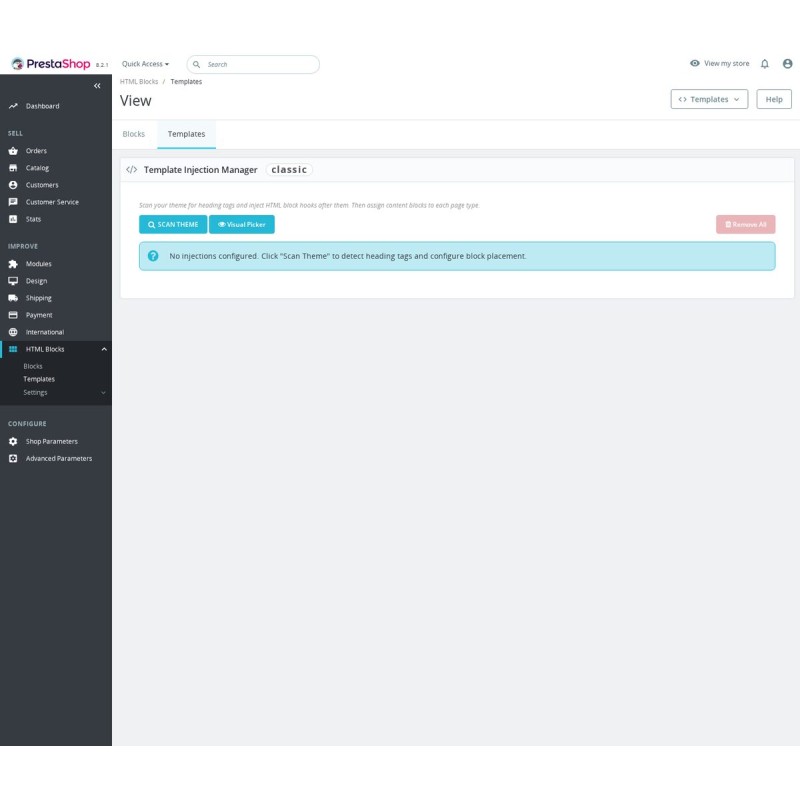Click the Help button

click(x=773, y=99)
